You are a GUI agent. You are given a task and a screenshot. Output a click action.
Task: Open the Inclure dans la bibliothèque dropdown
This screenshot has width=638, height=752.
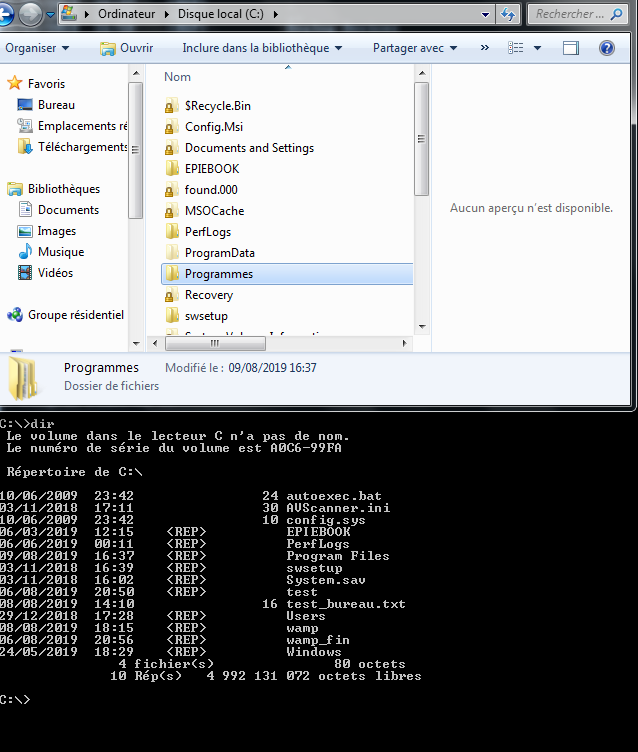click(x=261, y=48)
